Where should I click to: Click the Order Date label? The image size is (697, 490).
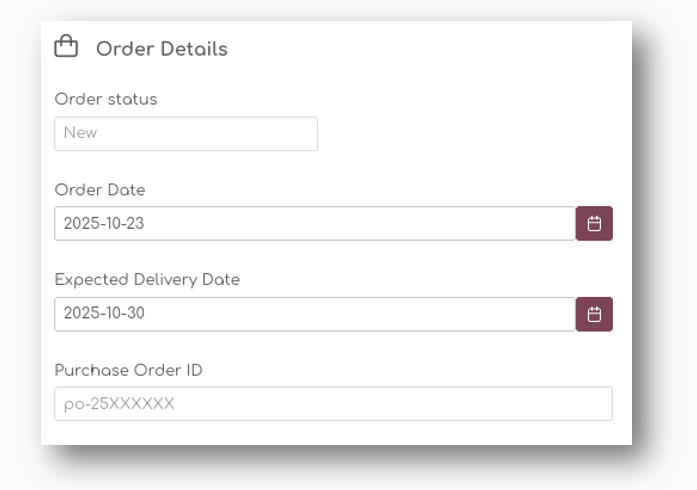tap(100, 190)
